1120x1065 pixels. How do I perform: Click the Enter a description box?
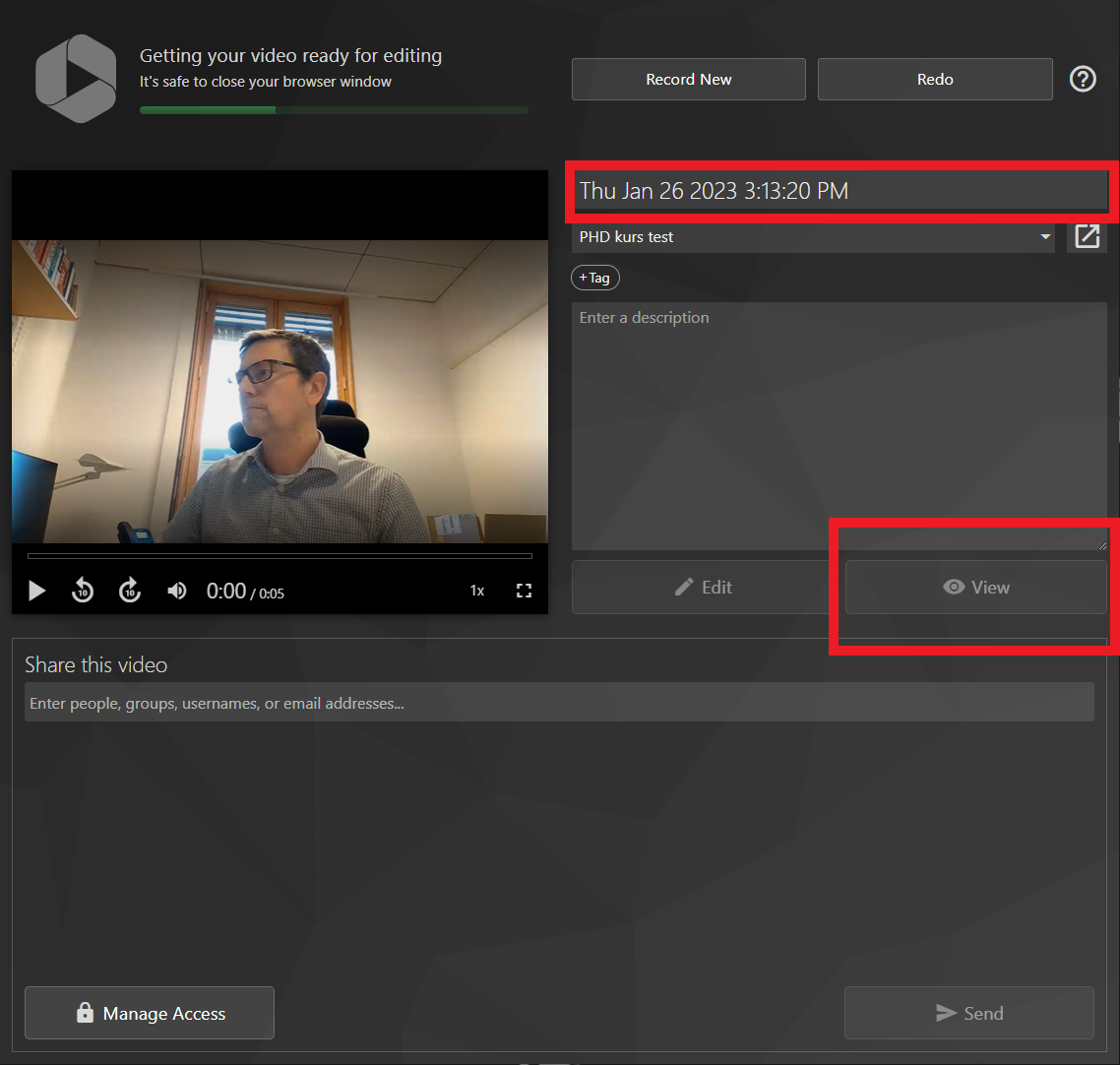[840, 426]
